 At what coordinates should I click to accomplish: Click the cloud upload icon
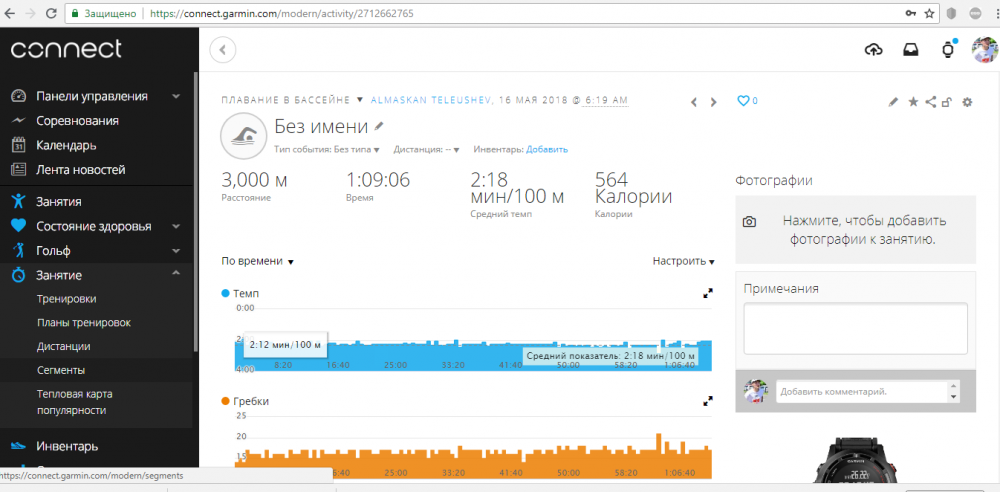[x=873, y=50]
